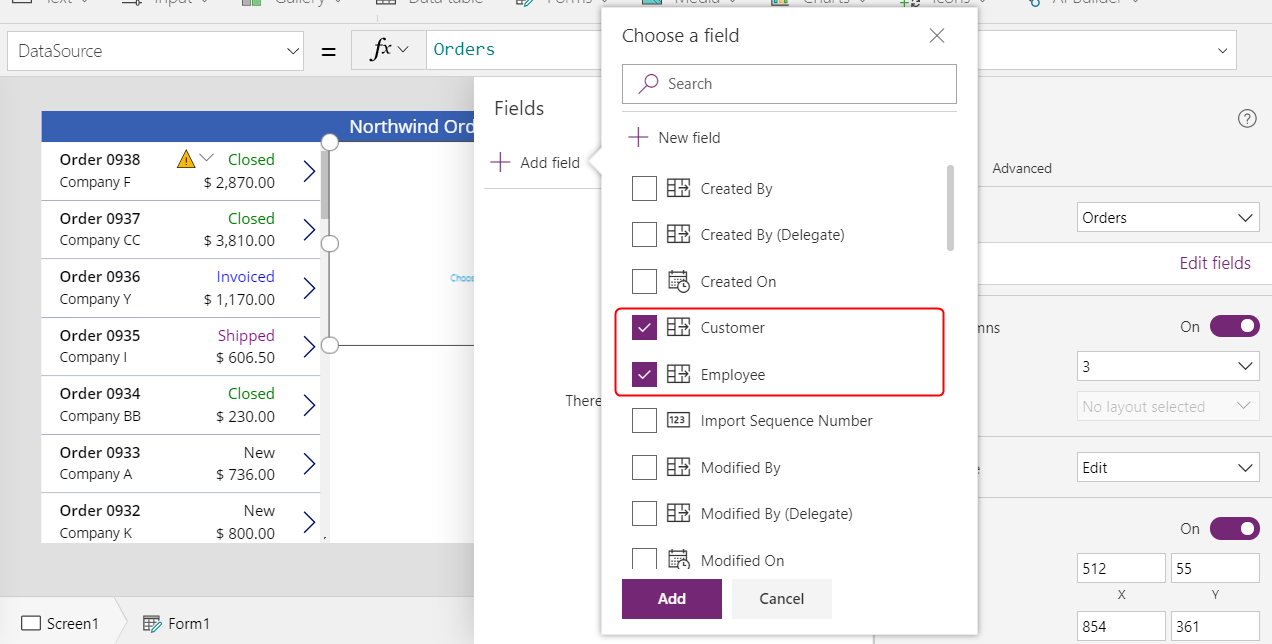Click the Add button in the dialog

pyautogui.click(x=671, y=598)
